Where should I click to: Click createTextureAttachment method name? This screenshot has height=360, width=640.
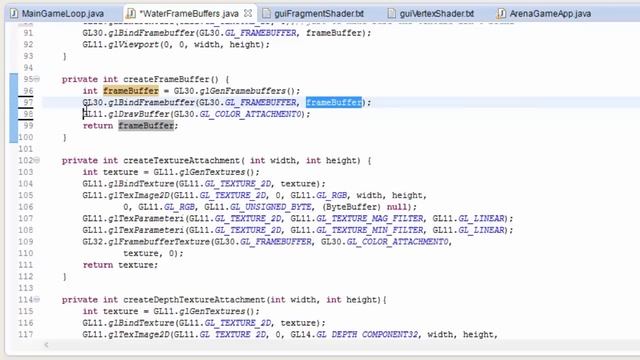182,160
